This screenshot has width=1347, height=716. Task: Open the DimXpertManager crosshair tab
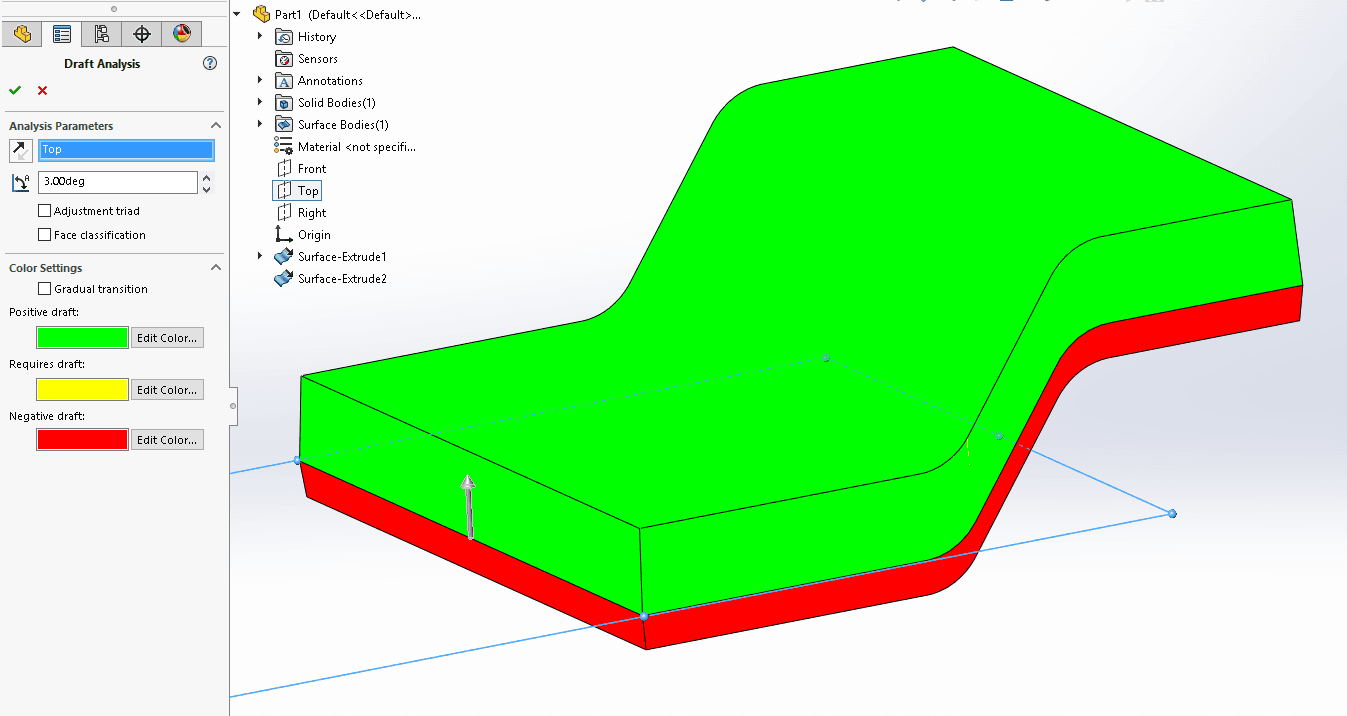click(142, 34)
